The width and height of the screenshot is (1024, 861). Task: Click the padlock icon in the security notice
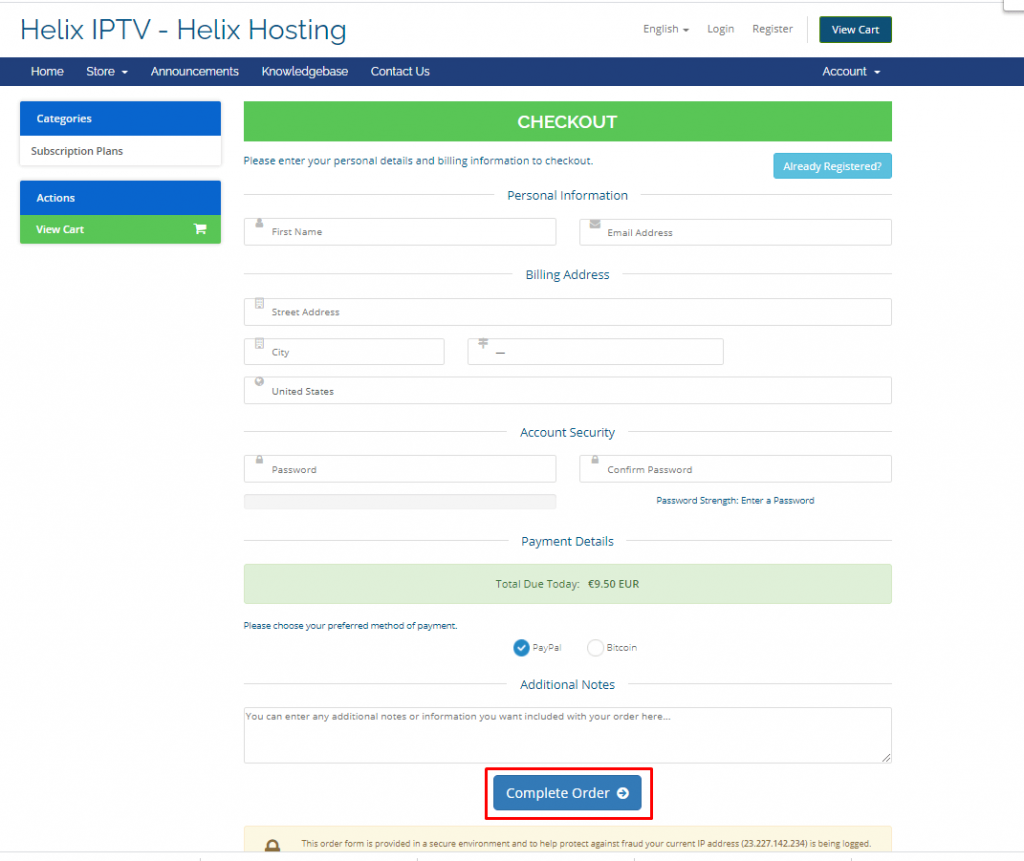[x=272, y=845]
